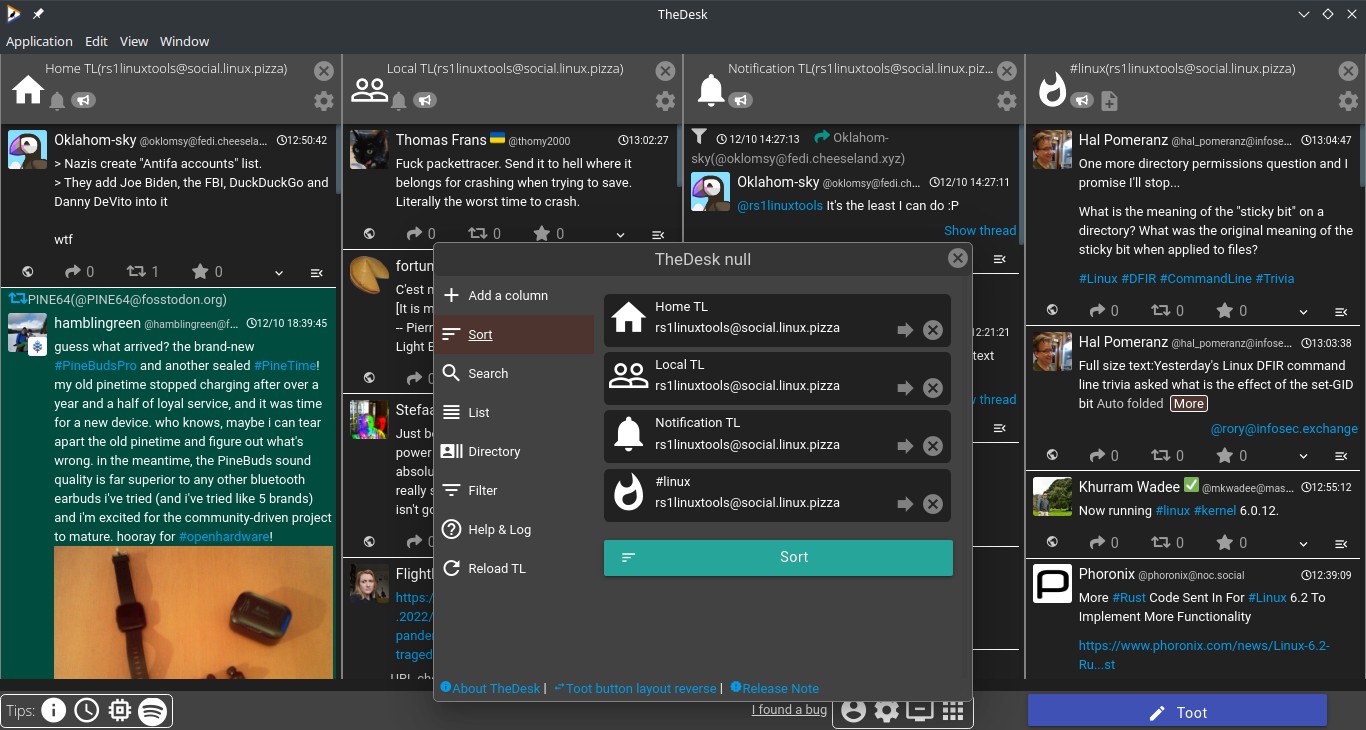This screenshot has width=1366, height=730.
Task: Click the filter funnel icon in Notification column
Action: tap(700, 137)
